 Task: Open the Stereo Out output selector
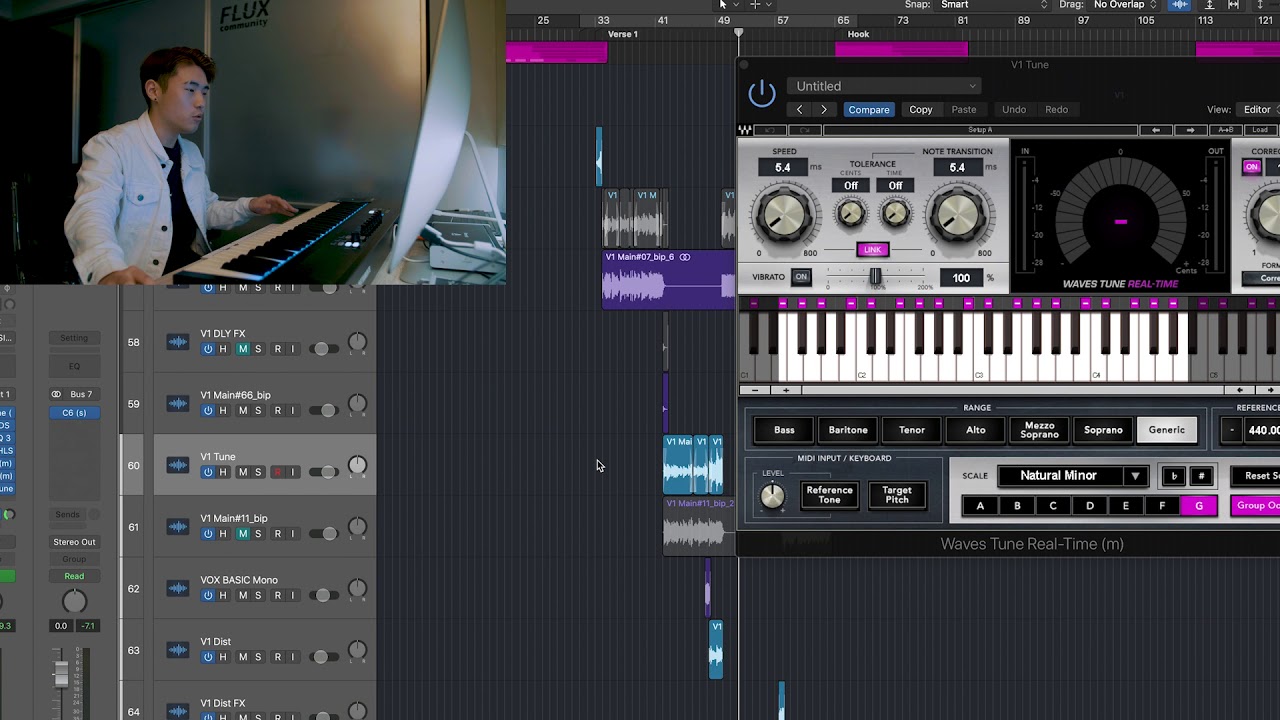coord(74,542)
